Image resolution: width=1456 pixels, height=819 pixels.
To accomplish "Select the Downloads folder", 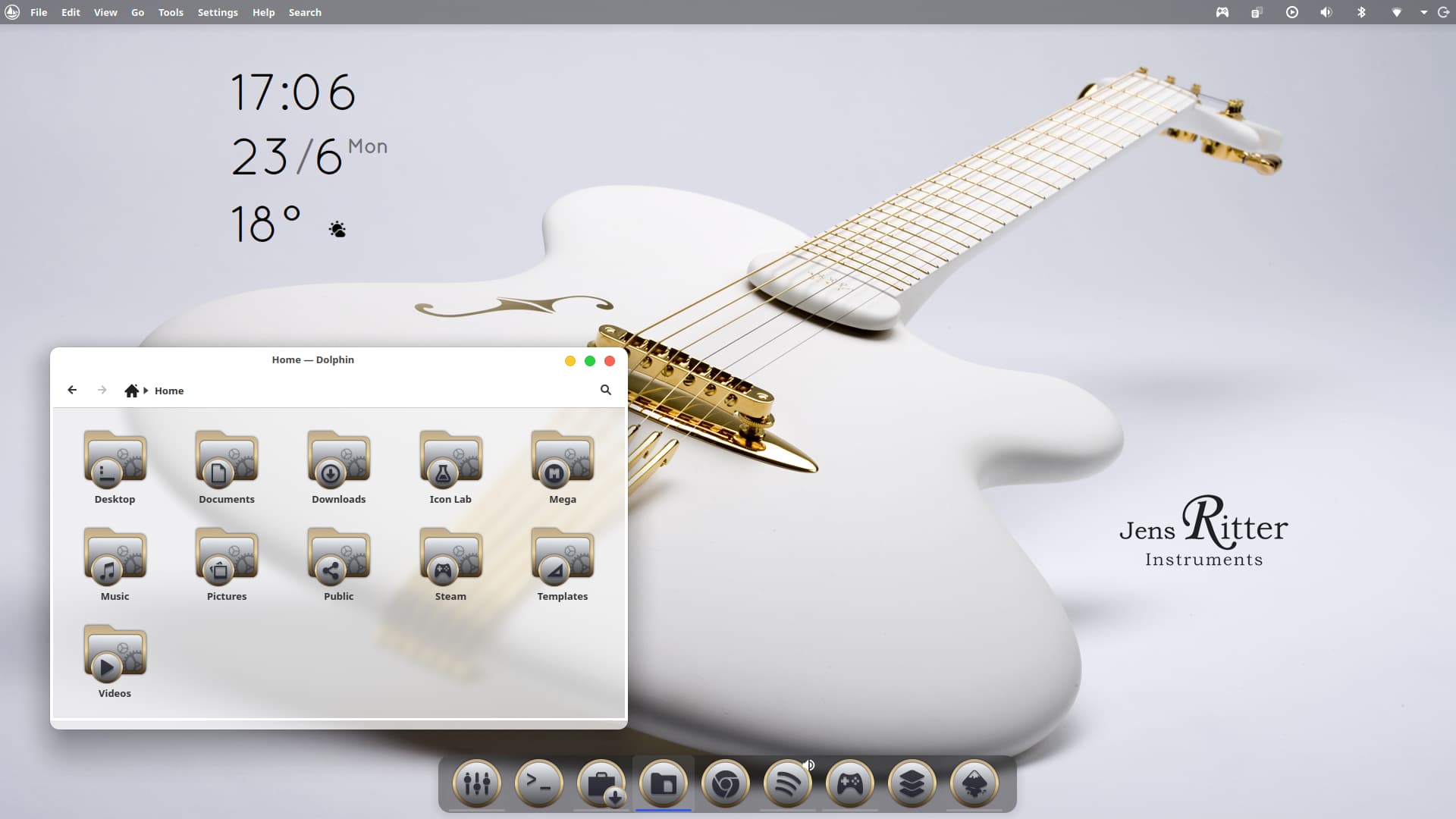I will point(338,466).
